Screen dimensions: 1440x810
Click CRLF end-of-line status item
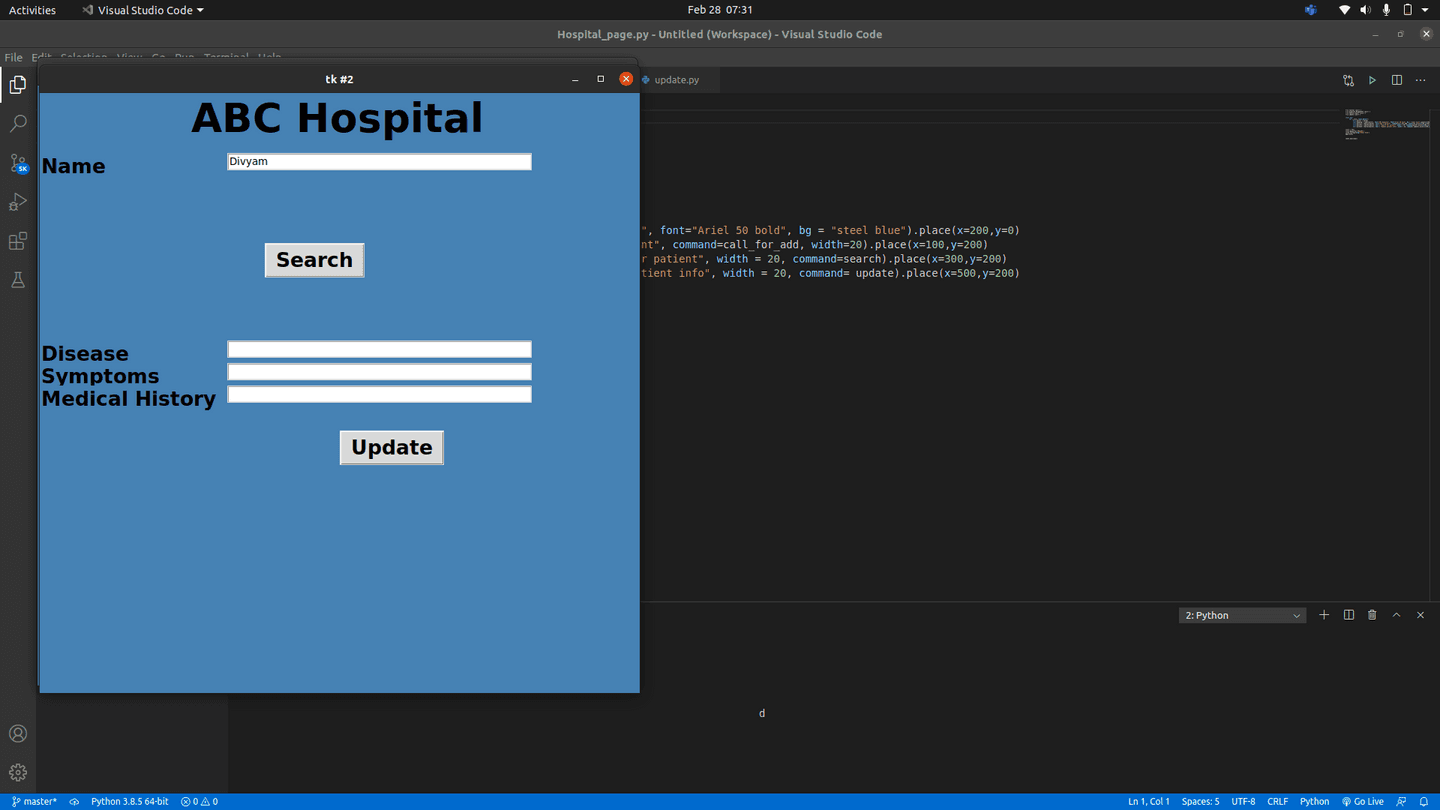(x=1277, y=801)
